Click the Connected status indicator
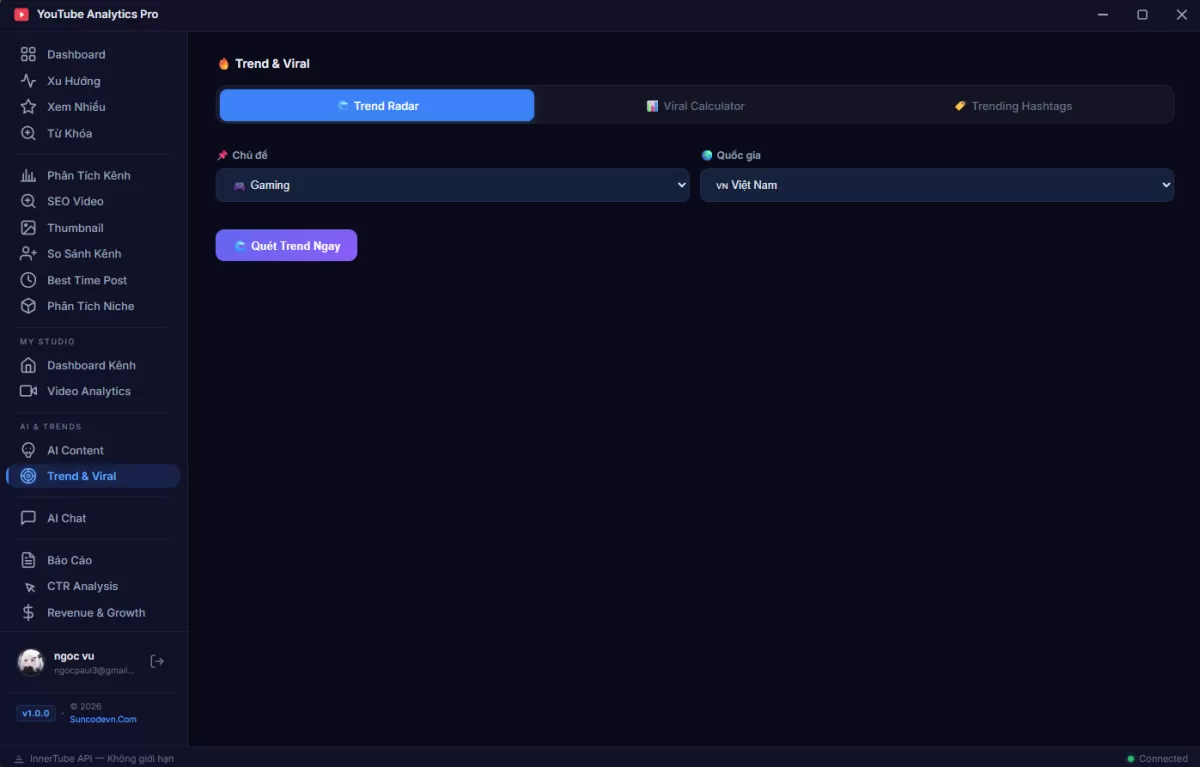Viewport: 1200px width, 767px height. [1157, 758]
